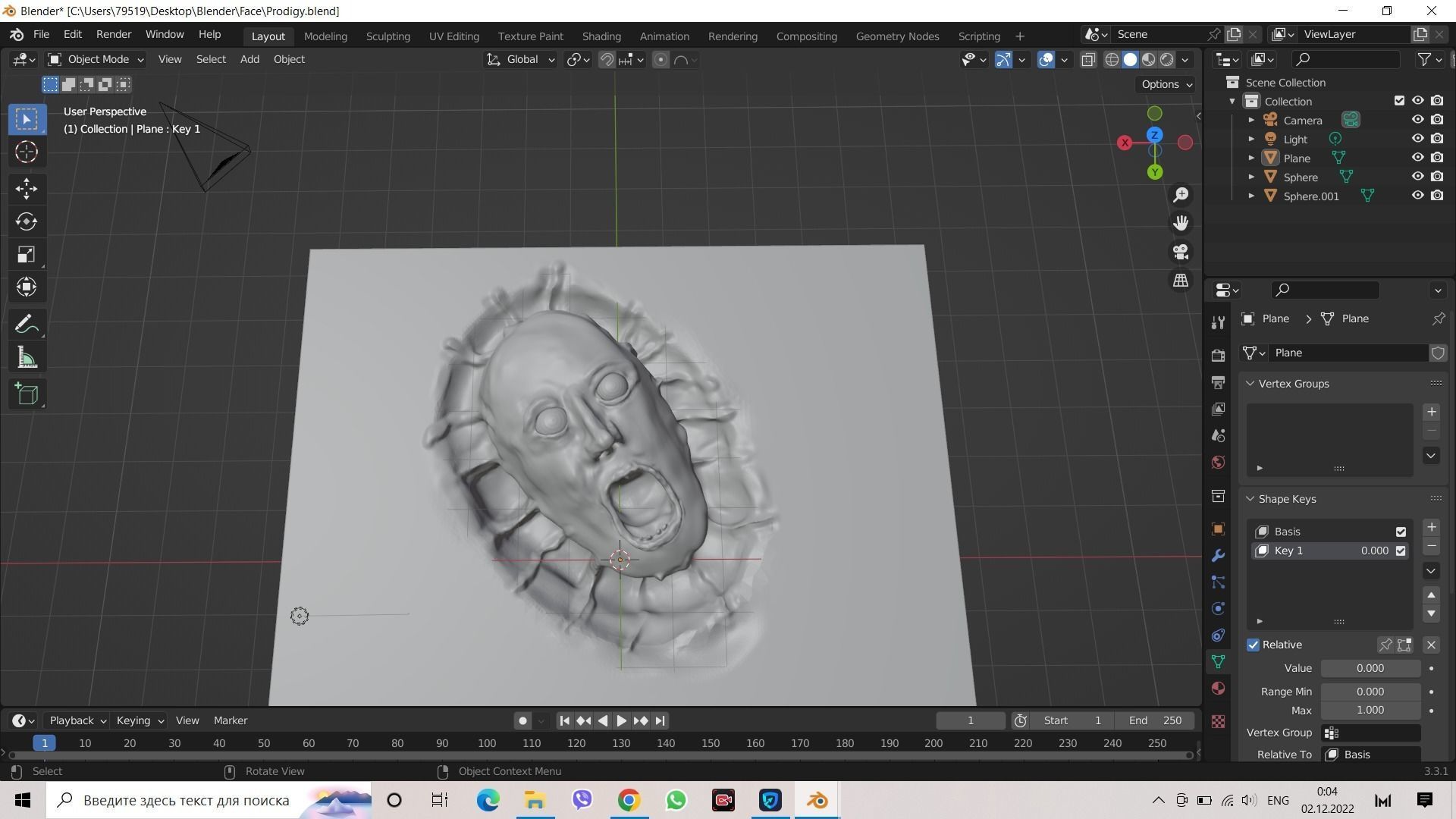
Task: Hide the Light object in the outliner
Action: (x=1417, y=139)
